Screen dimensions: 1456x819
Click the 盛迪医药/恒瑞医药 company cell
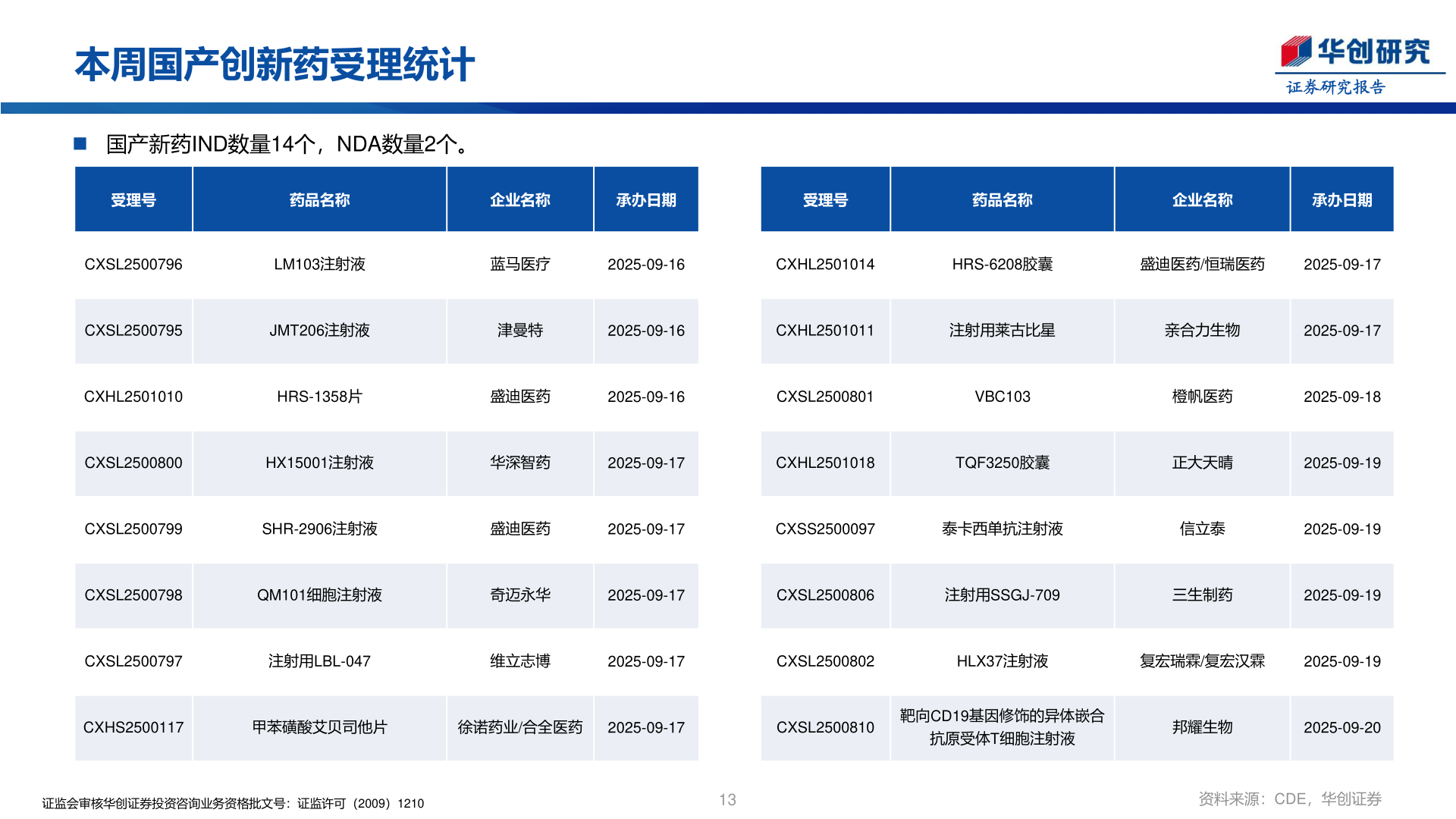[1202, 265]
